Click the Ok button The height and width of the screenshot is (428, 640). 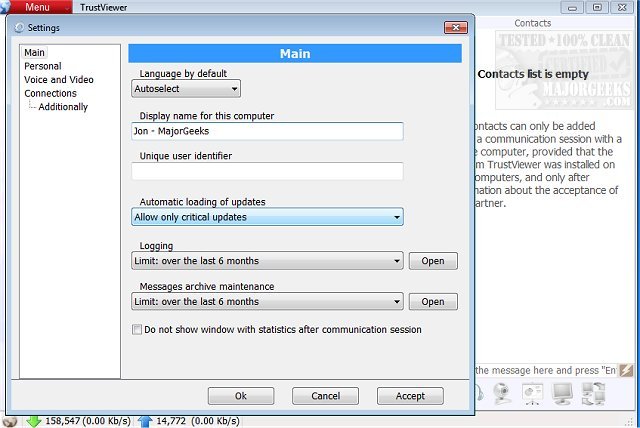[241, 396]
